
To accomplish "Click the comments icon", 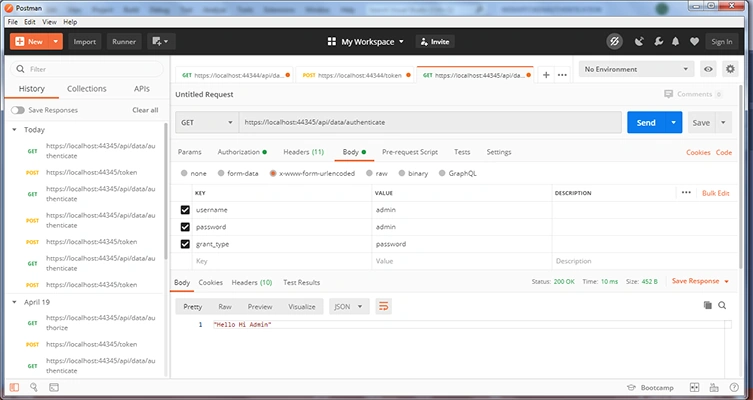I will point(668,94).
